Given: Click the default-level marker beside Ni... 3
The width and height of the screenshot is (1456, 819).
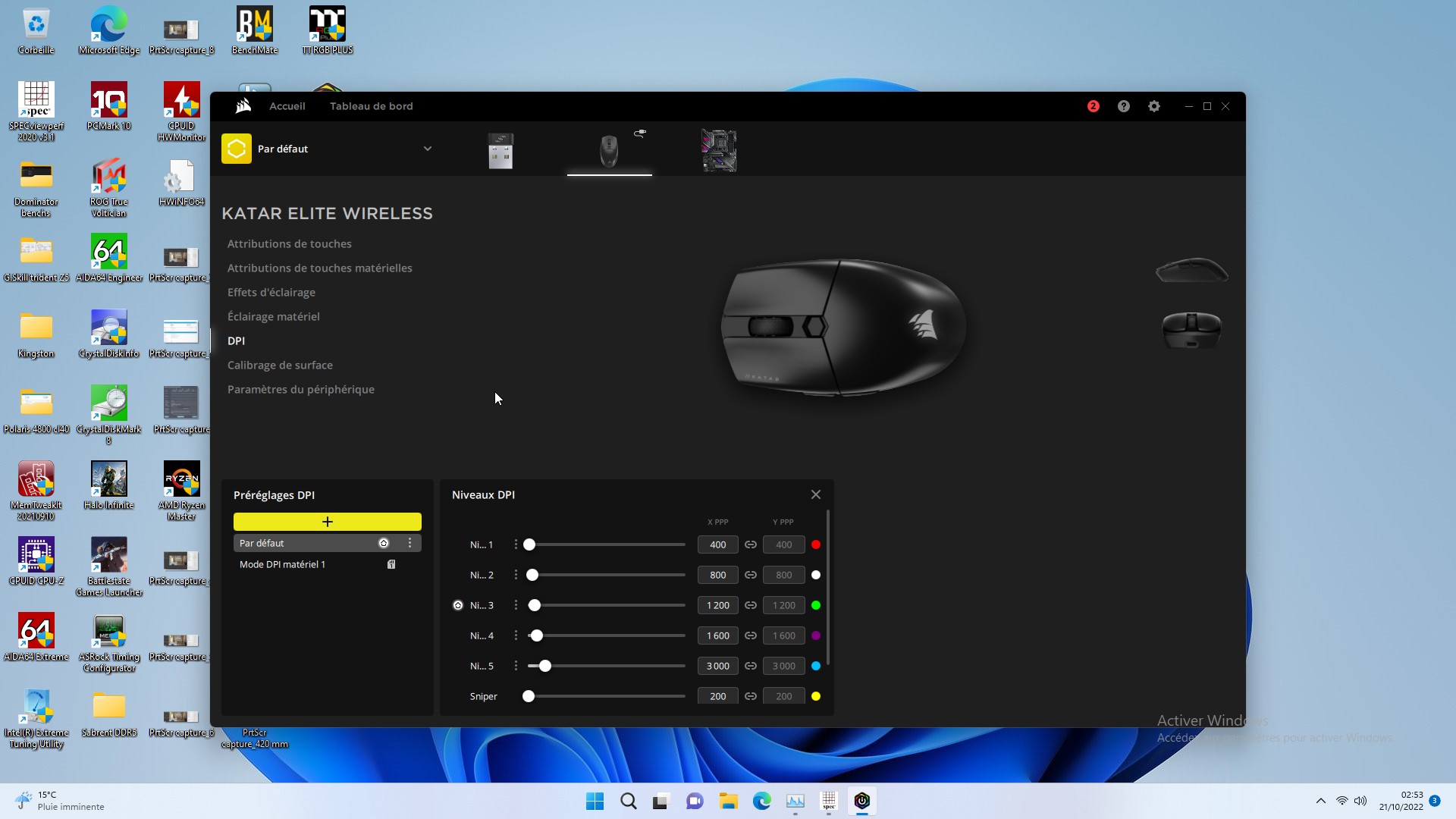Looking at the screenshot, I should click(458, 605).
